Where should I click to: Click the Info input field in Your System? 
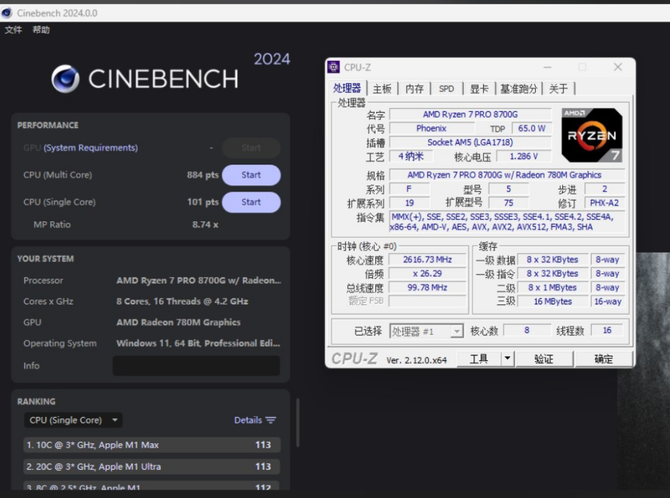pos(197,366)
